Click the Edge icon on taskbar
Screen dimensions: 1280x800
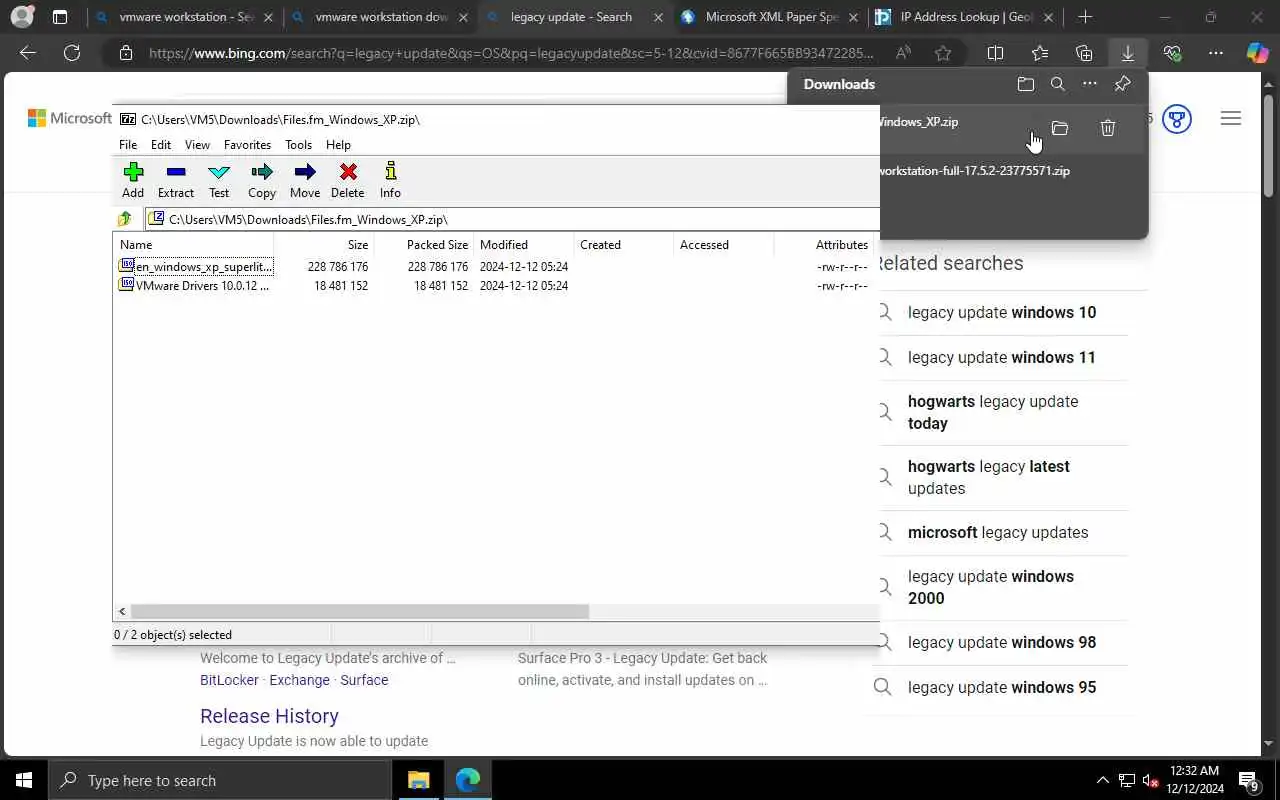[x=468, y=780]
